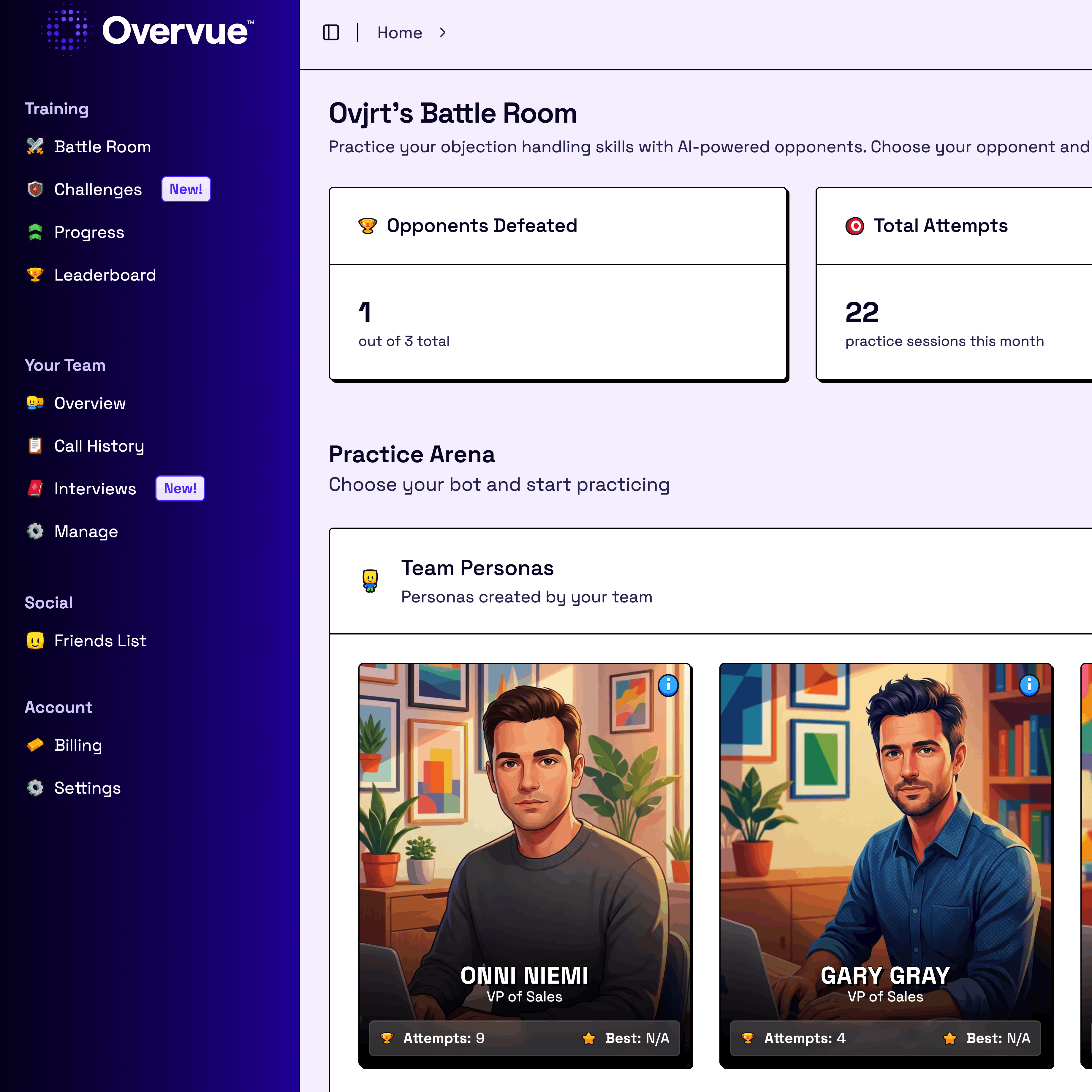This screenshot has height=1092, width=1092.
Task: Toggle the sidebar panel icon
Action: (x=331, y=33)
